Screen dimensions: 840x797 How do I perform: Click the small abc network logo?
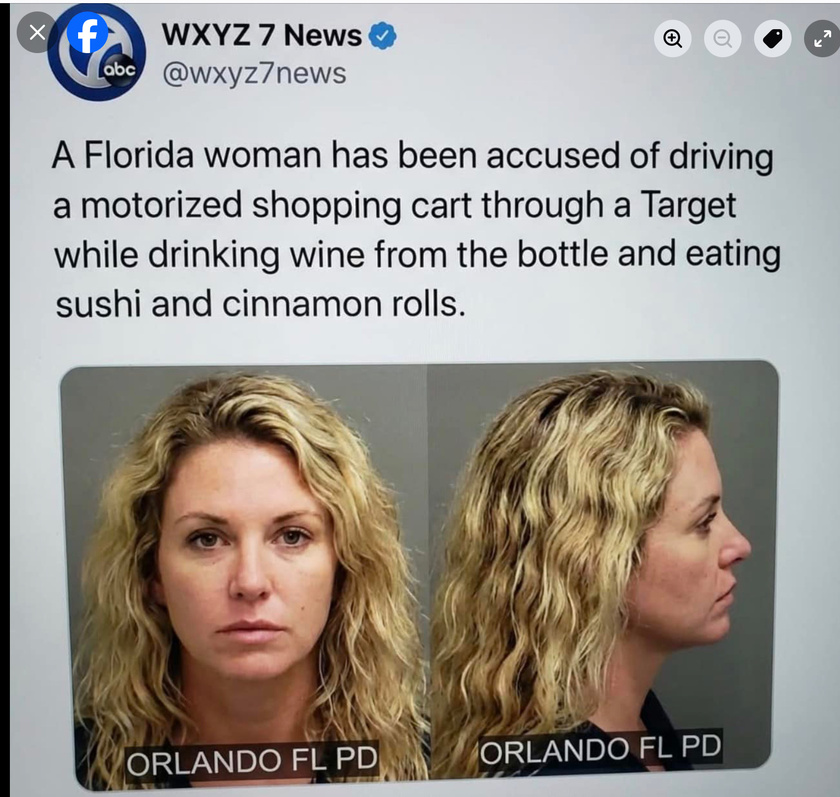[119, 69]
